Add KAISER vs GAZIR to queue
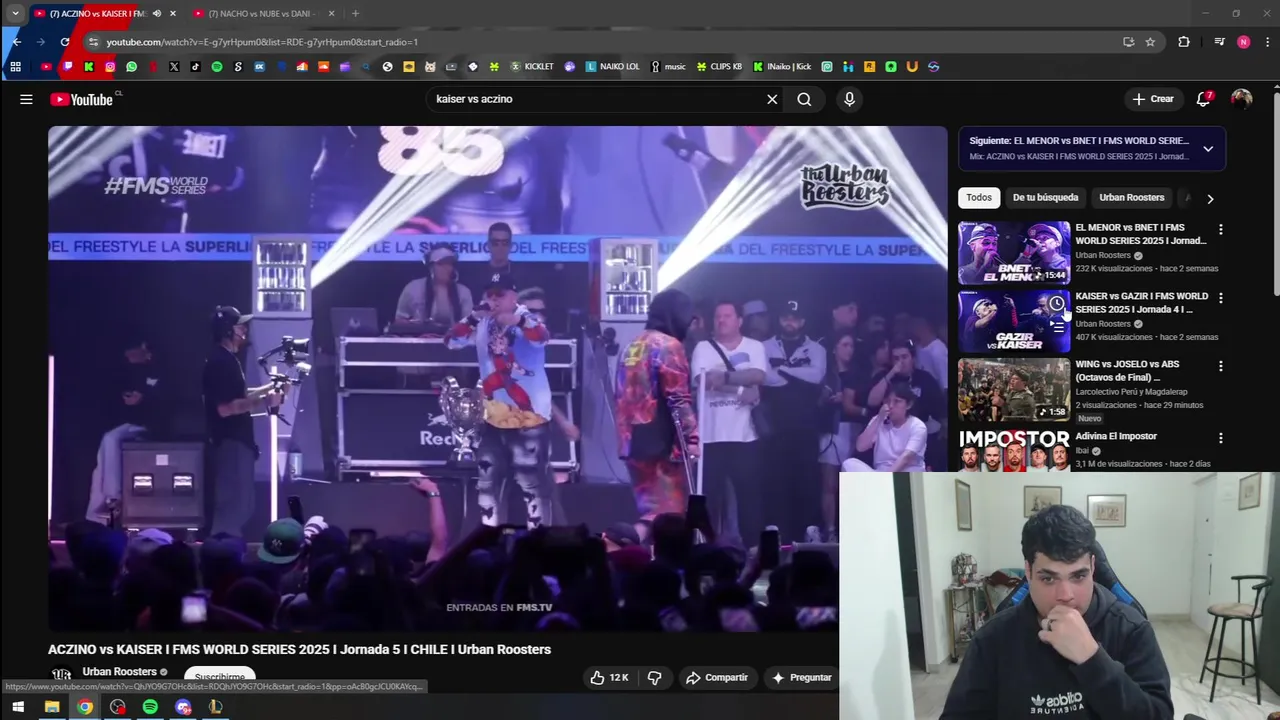Screen dimensions: 1280x720 click(1056, 327)
